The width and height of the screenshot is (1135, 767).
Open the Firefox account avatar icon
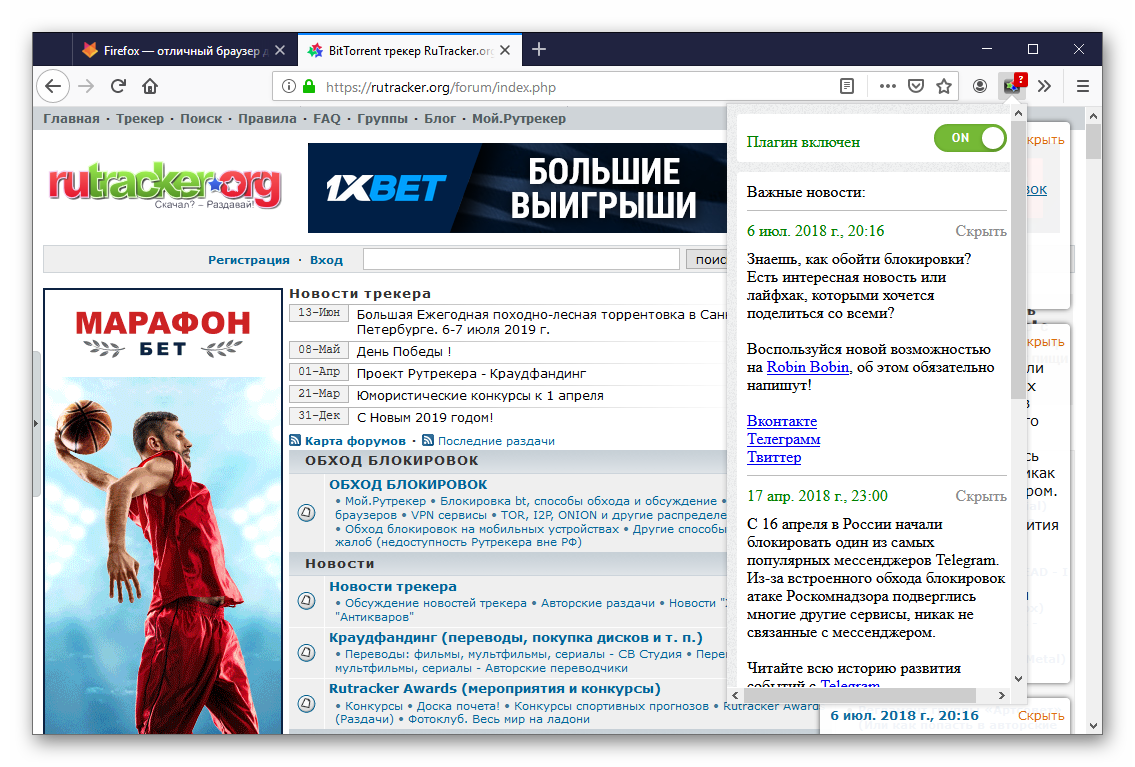(x=979, y=87)
